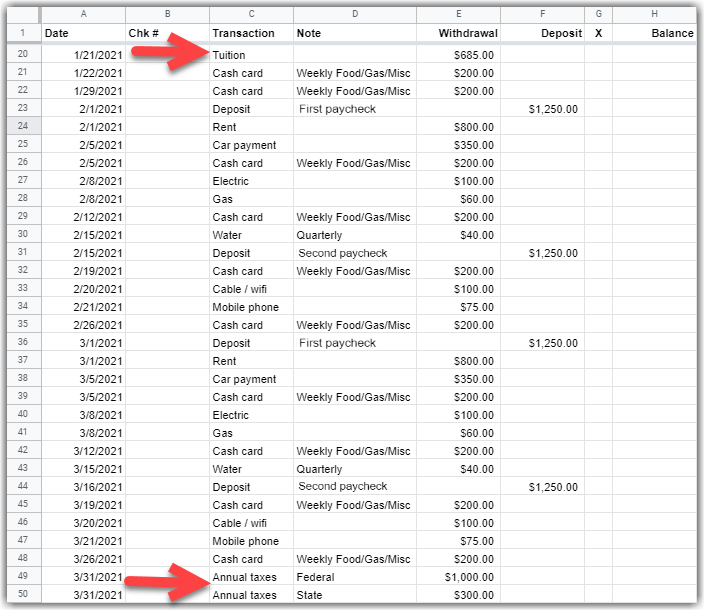Select First paycheck note in row 23

coord(355,109)
